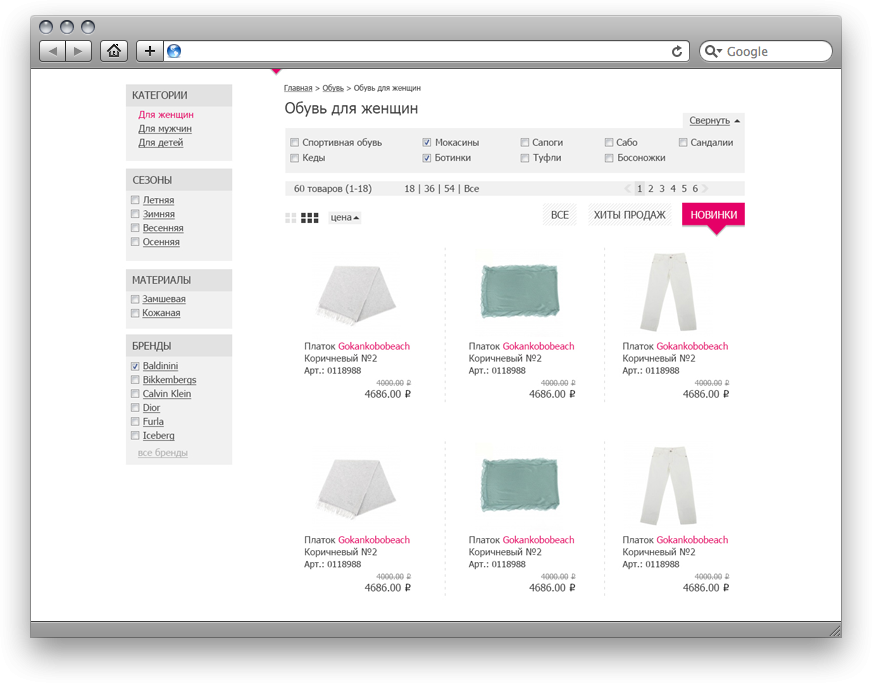Tick the Calvin Klein brand checkbox
872x683 pixels.
coord(135,394)
